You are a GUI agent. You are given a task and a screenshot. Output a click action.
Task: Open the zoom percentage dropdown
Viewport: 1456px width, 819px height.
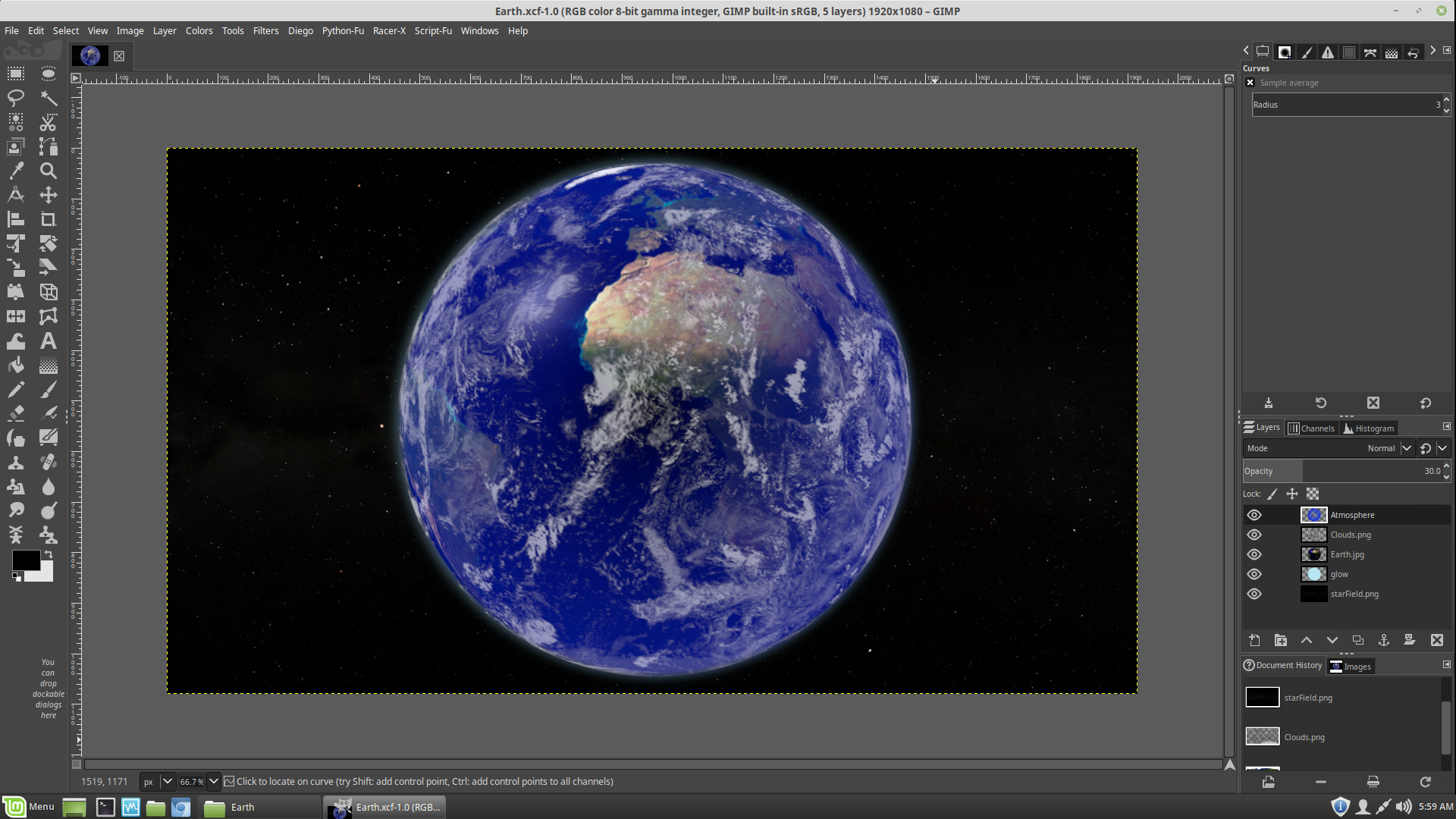214,781
